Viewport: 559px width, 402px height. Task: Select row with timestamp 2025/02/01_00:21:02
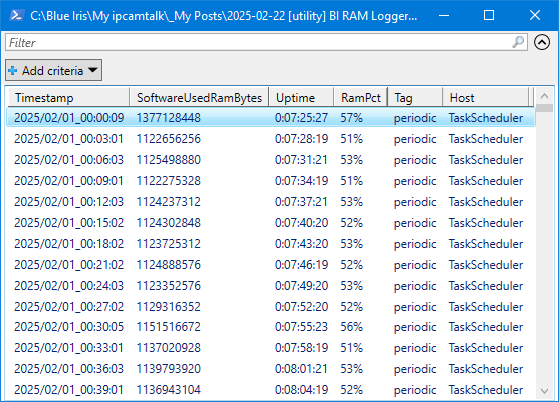[271, 265]
